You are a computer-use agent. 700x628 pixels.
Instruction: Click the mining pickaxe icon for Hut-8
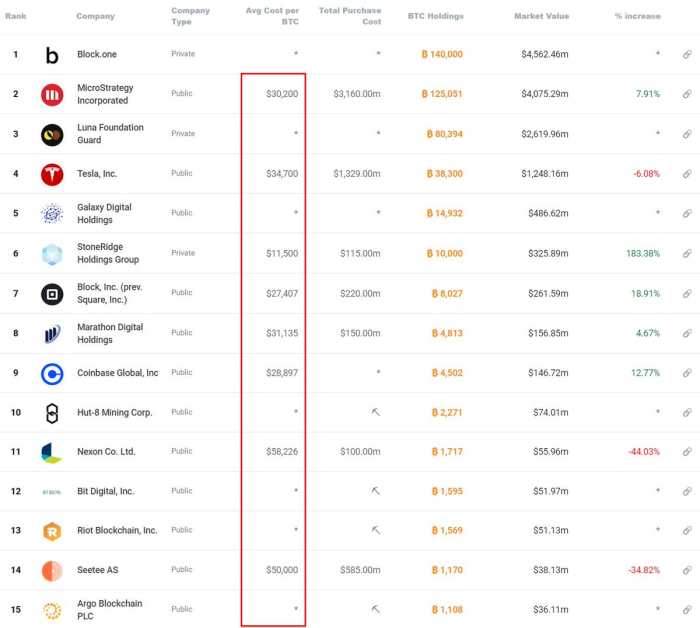pos(375,412)
